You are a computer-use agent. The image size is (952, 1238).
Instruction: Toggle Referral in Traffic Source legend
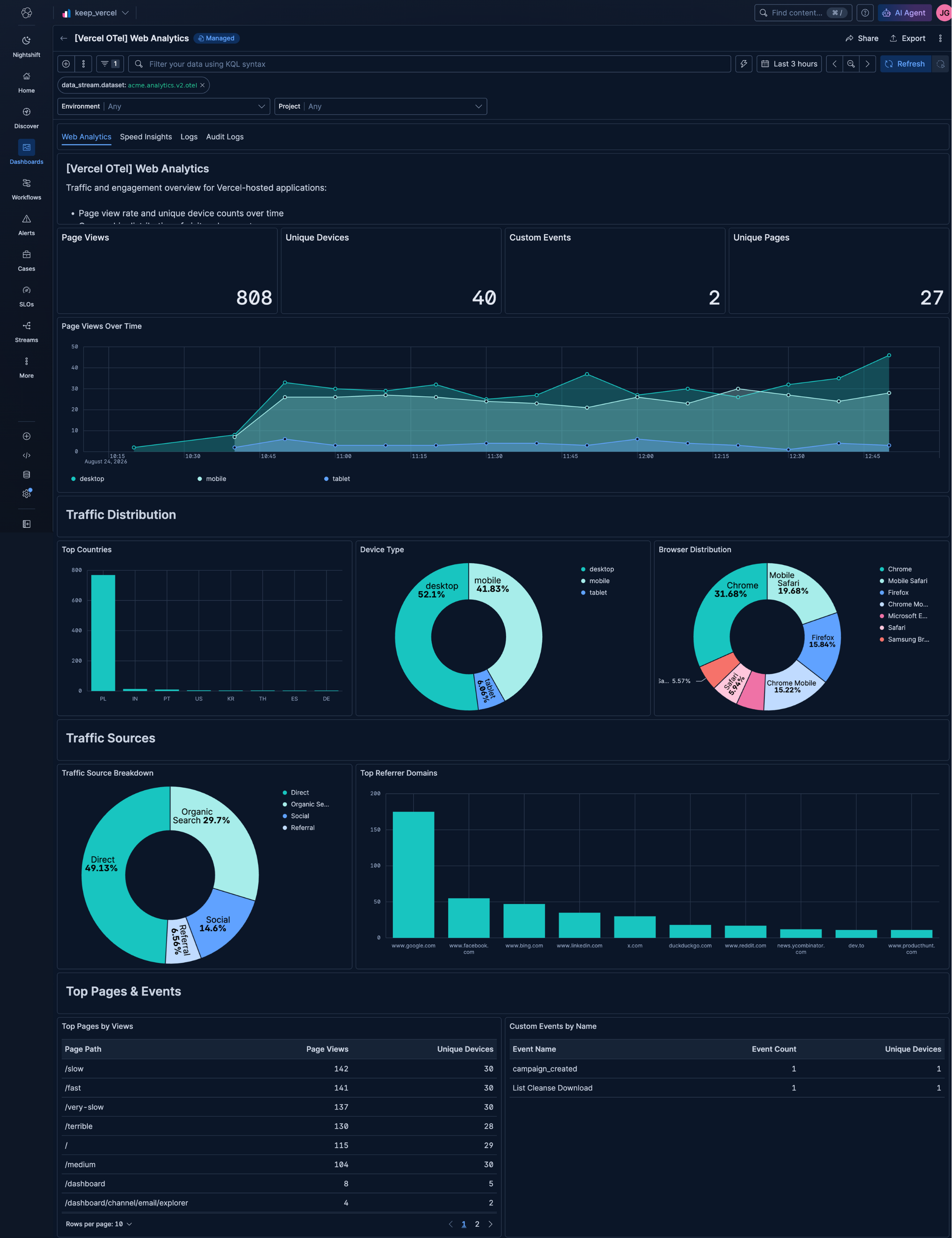(x=299, y=827)
